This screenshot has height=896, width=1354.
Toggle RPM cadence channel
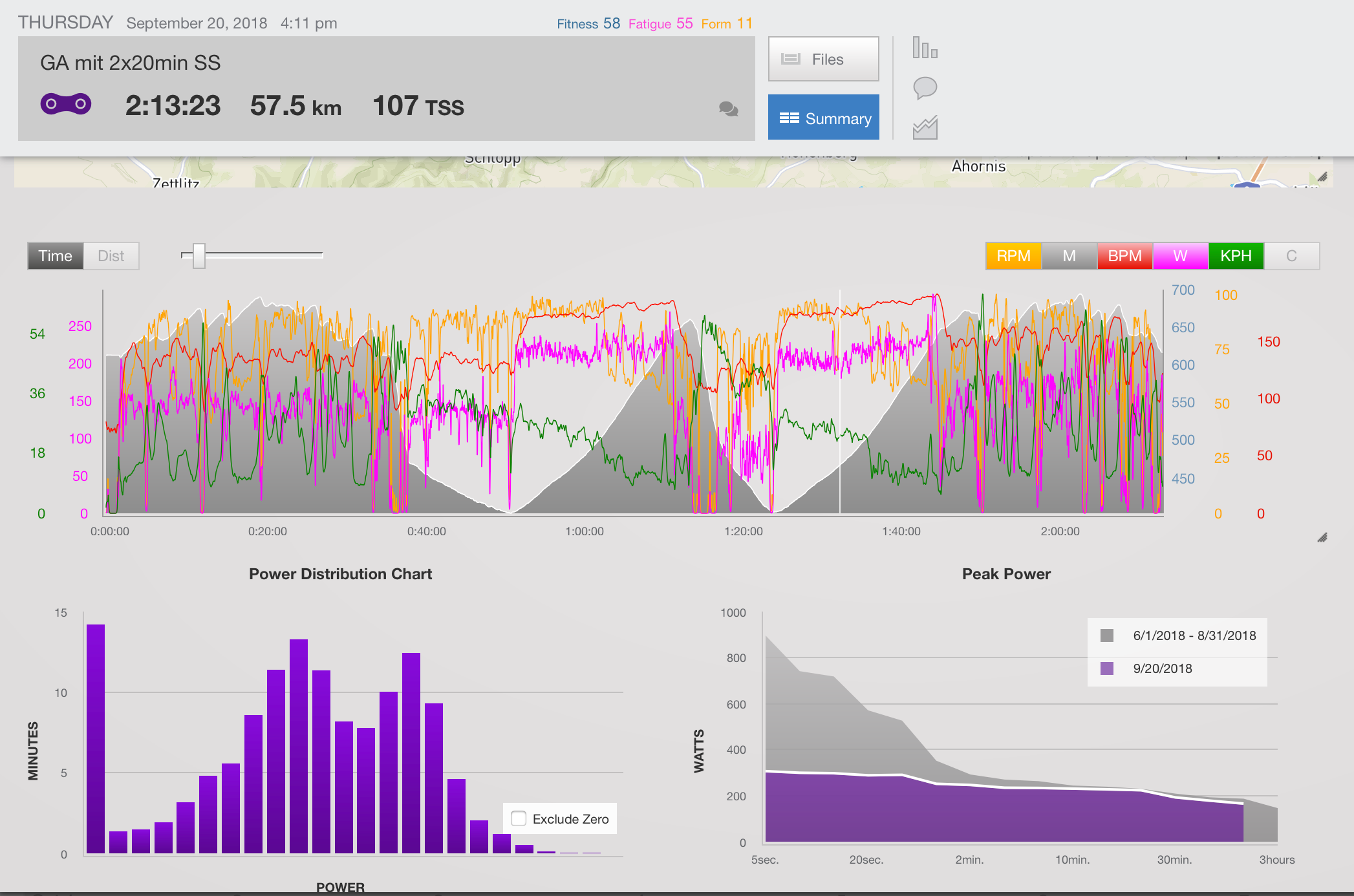click(1013, 256)
